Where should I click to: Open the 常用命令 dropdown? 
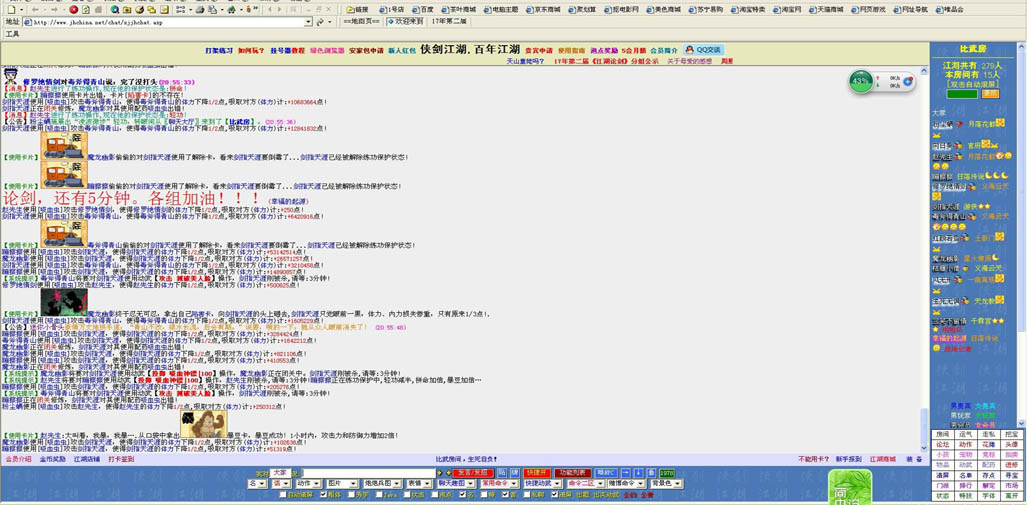500,483
